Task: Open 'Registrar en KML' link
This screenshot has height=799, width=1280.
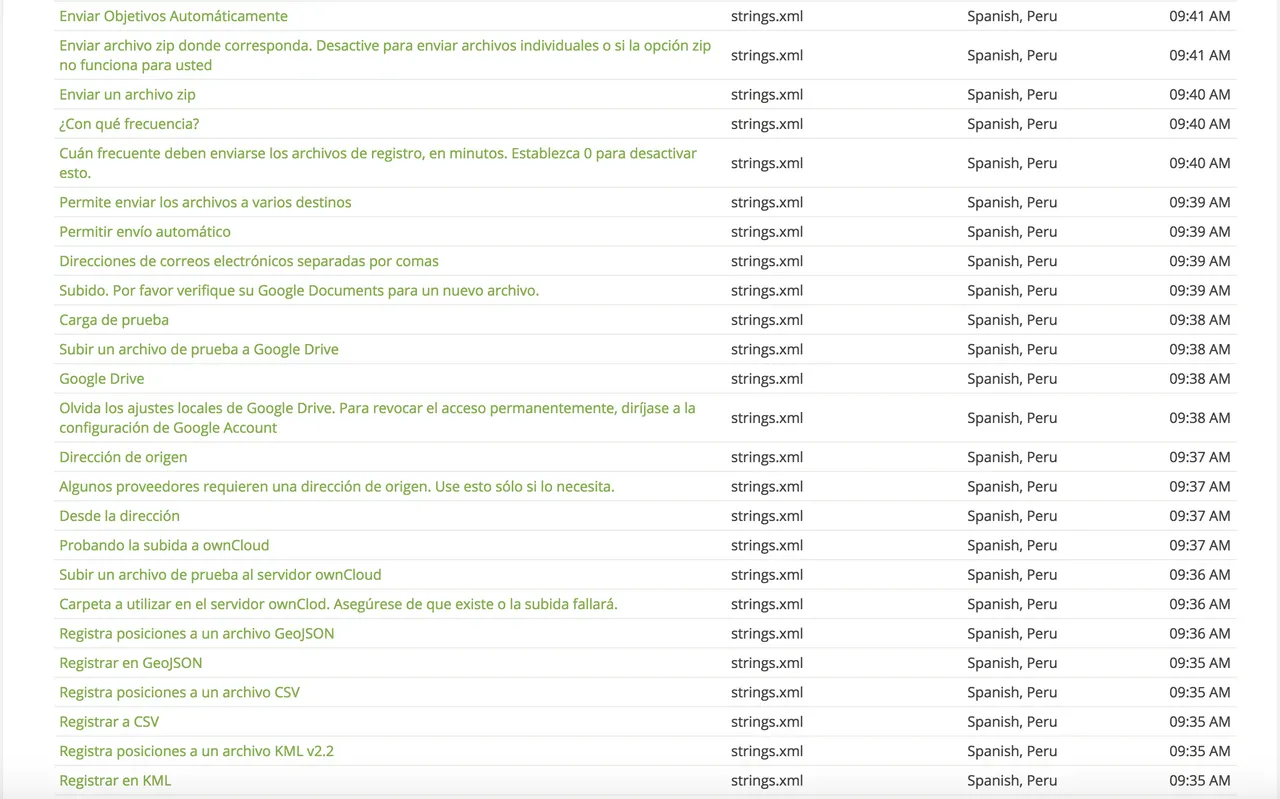Action: [115, 781]
